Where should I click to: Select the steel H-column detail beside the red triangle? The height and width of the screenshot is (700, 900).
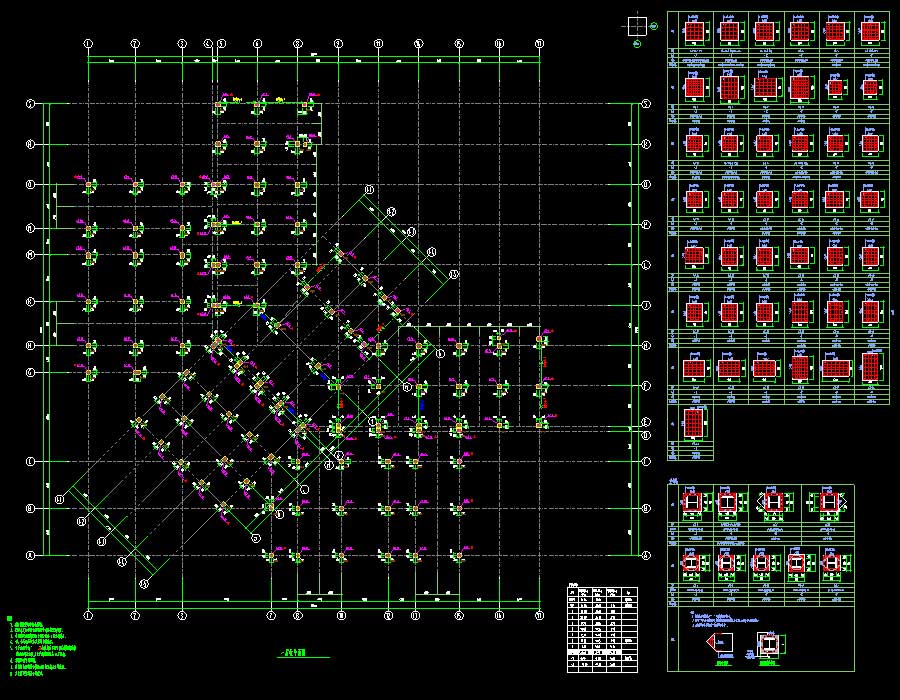768,642
